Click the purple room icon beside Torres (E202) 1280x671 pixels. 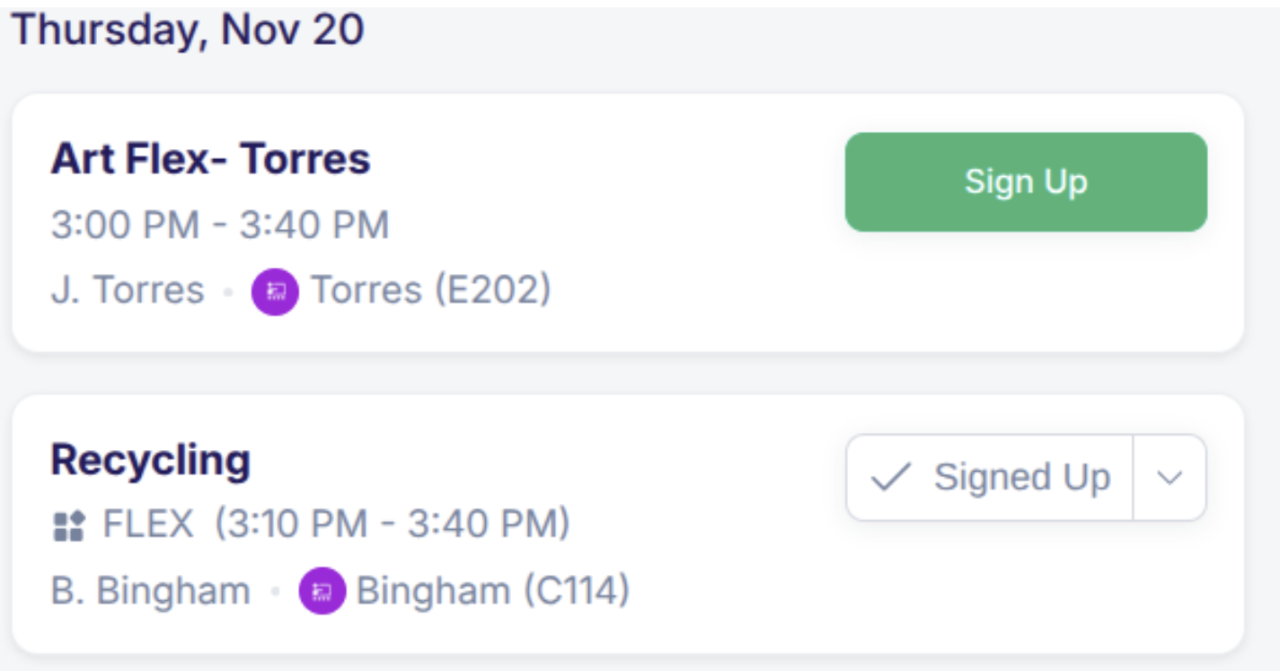point(275,292)
